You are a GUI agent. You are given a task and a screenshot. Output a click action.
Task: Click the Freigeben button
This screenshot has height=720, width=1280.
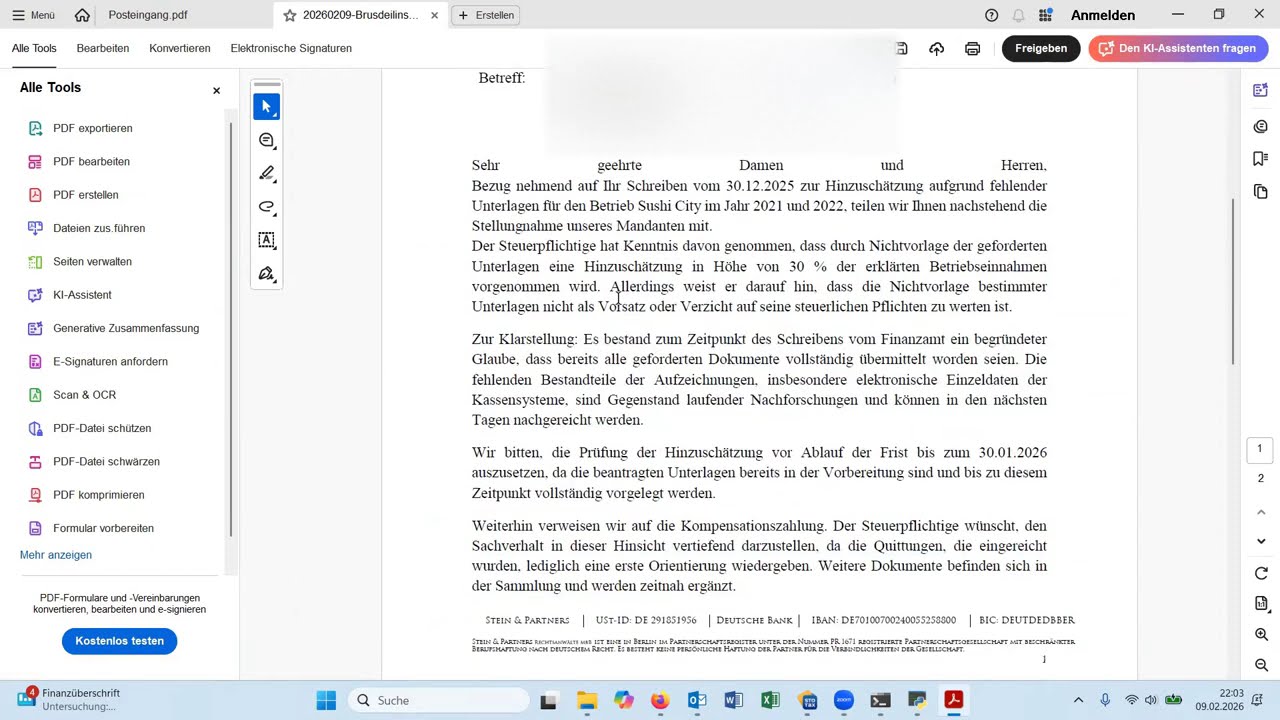click(x=1041, y=48)
